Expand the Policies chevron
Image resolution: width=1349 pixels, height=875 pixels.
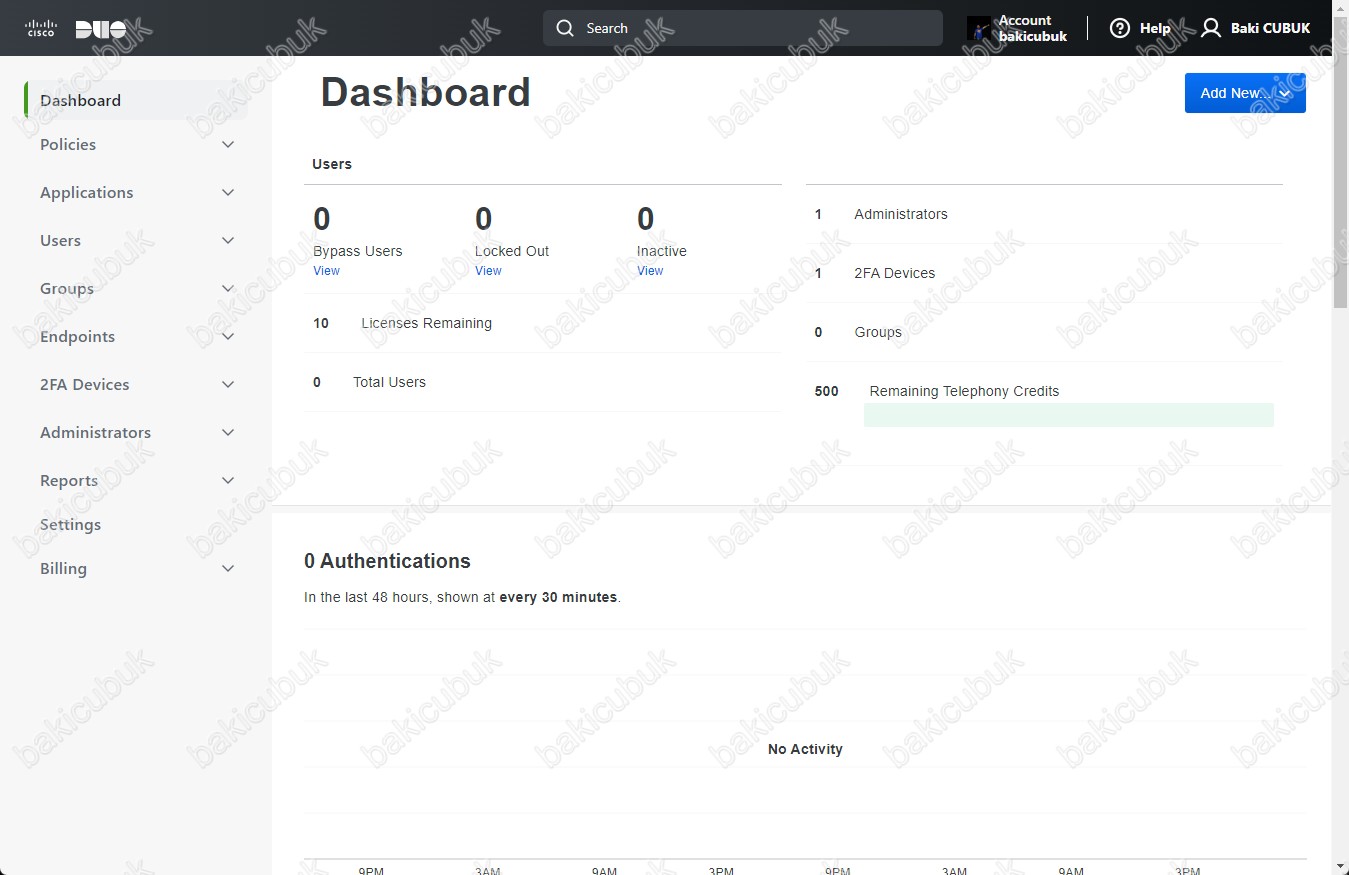pos(228,144)
